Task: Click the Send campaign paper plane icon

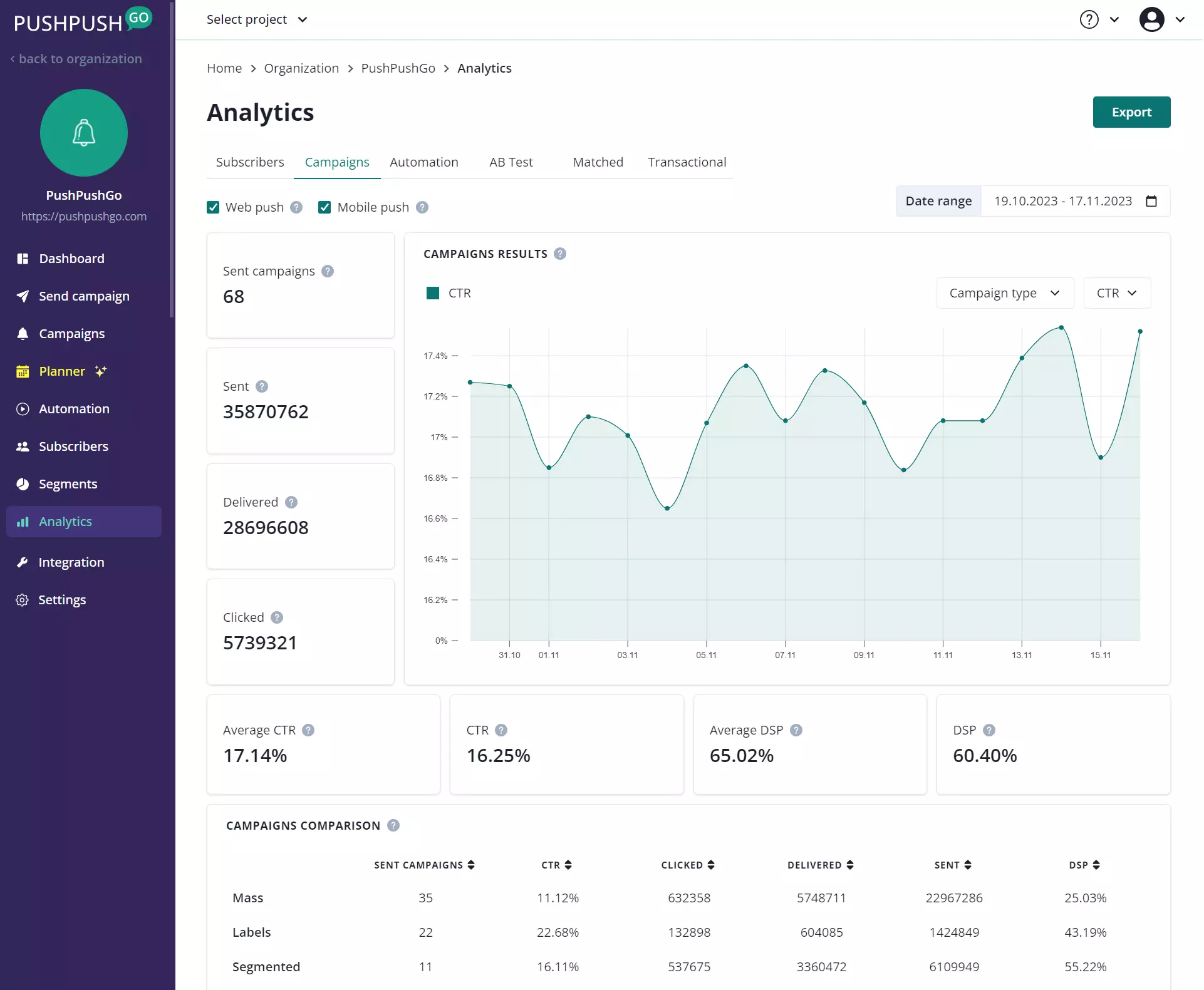Action: 23,296
